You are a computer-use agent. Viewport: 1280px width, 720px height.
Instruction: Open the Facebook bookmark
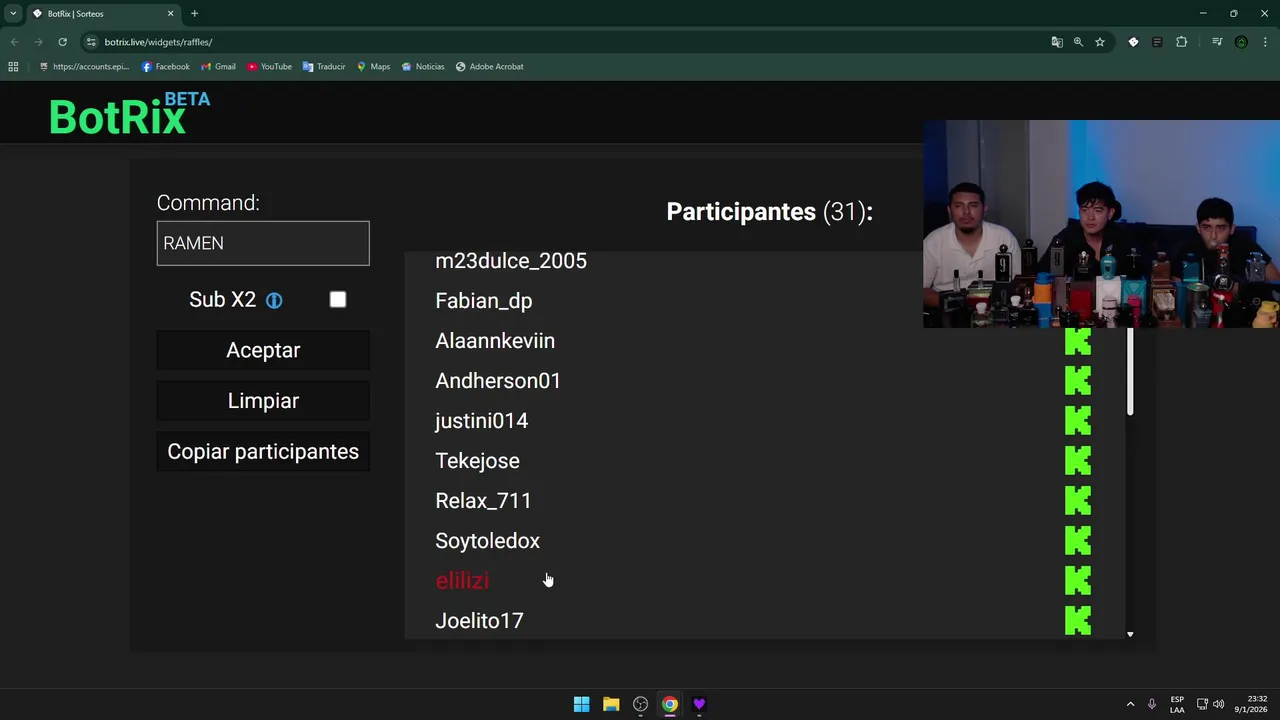coord(165,67)
